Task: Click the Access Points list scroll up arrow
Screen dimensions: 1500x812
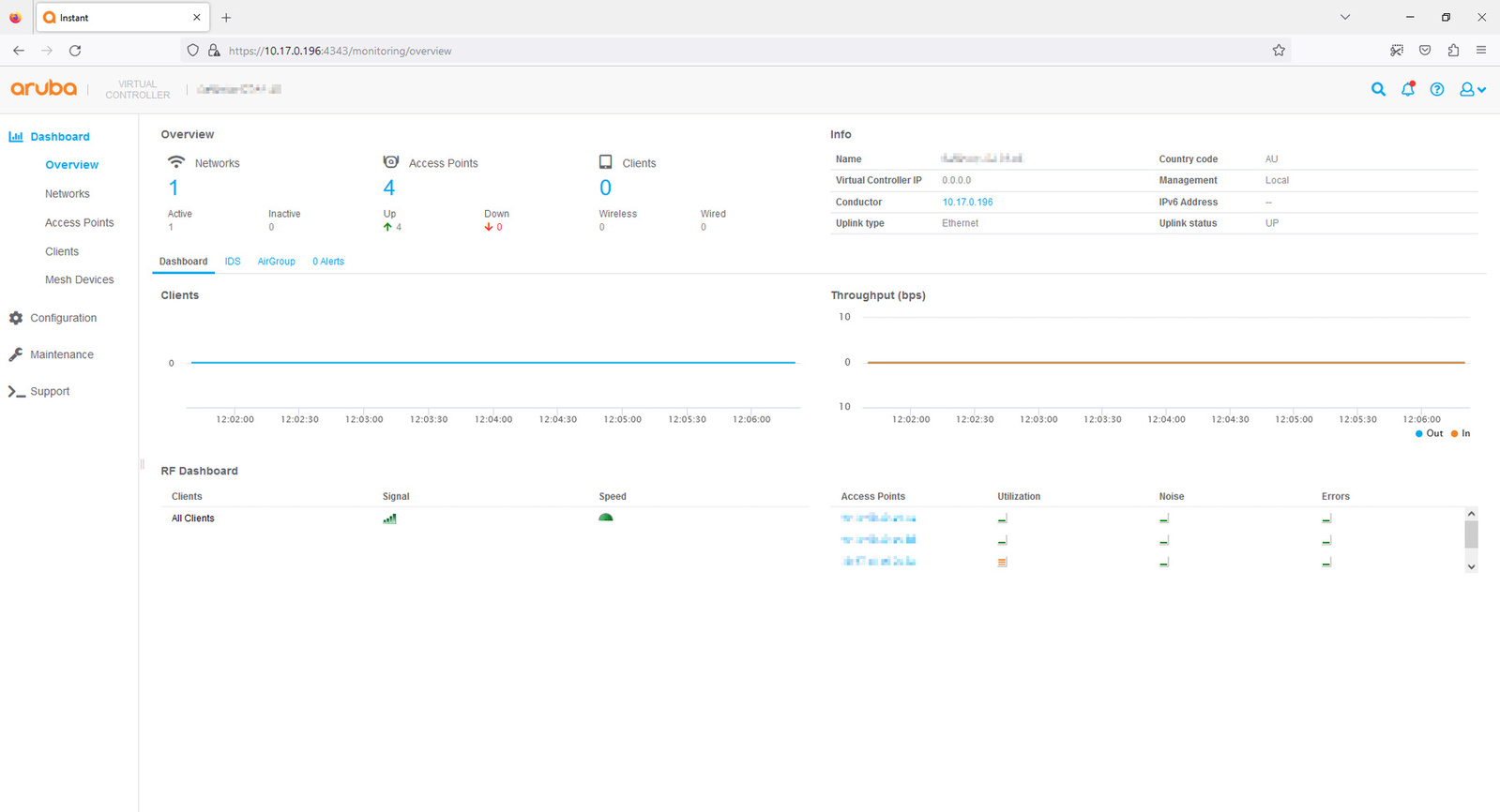Action: (1471, 513)
